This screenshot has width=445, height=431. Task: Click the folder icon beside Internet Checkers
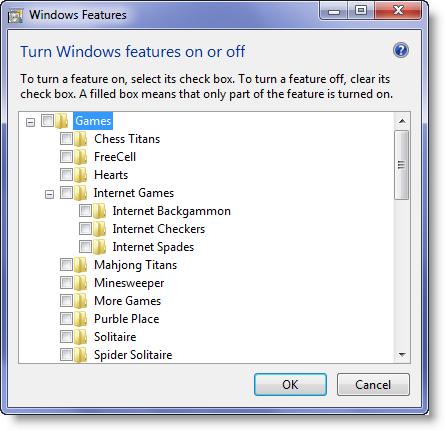99,229
